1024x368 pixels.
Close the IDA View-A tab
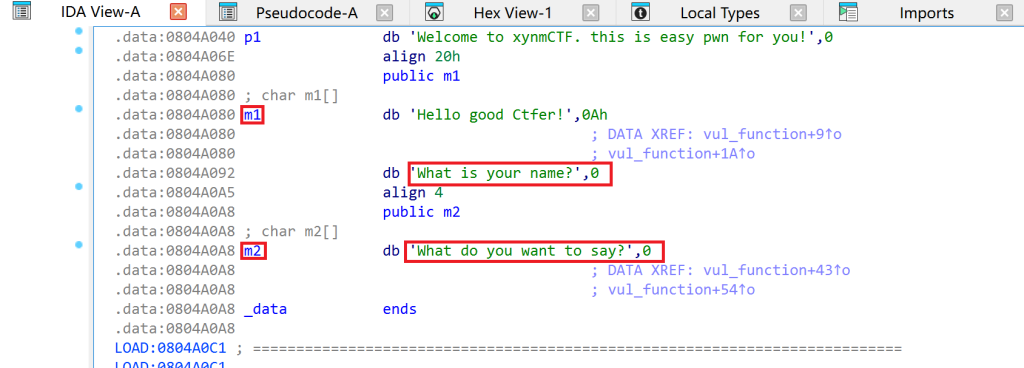[x=178, y=12]
